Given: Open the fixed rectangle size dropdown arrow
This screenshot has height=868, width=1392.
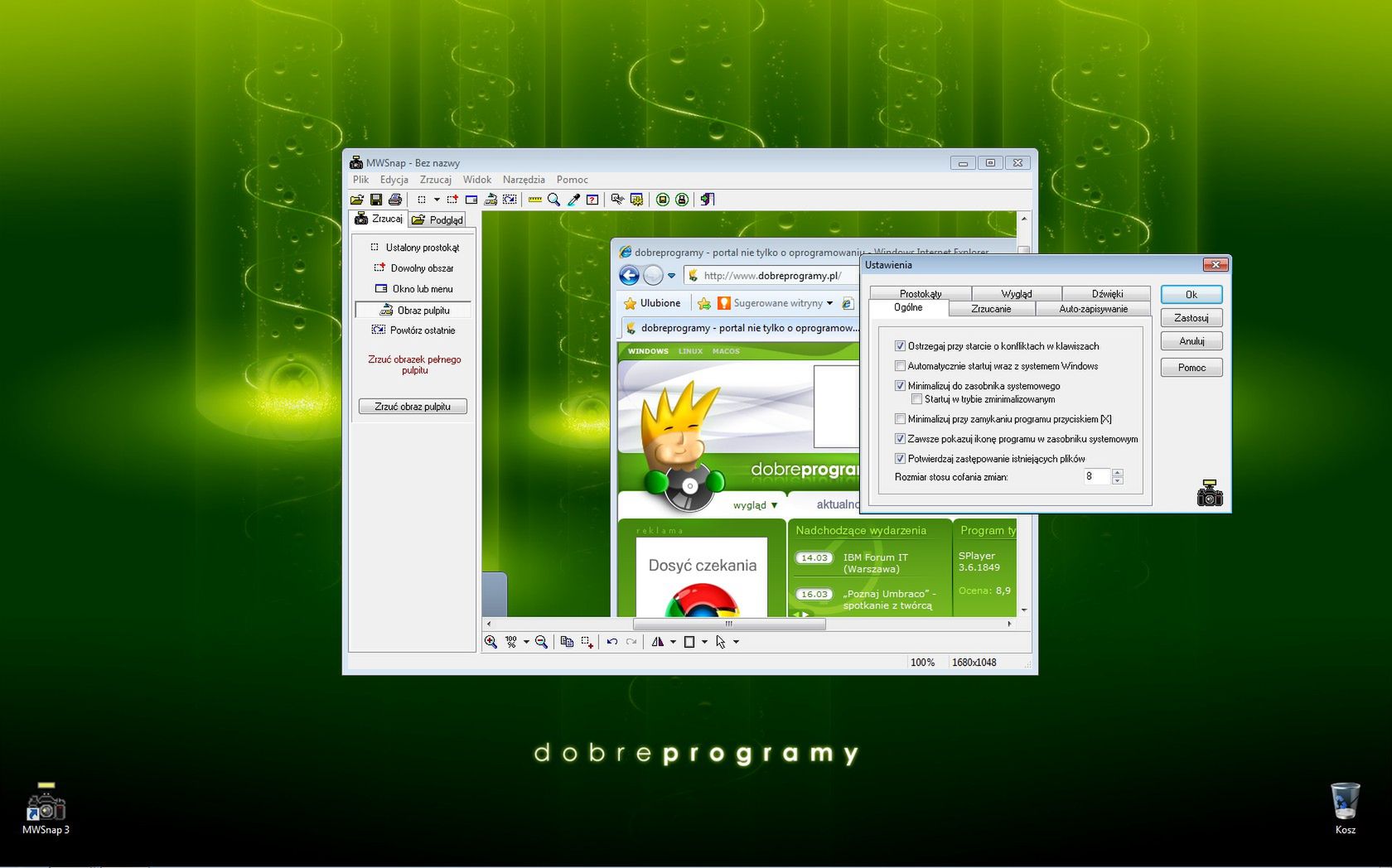Looking at the screenshot, I should point(437,200).
